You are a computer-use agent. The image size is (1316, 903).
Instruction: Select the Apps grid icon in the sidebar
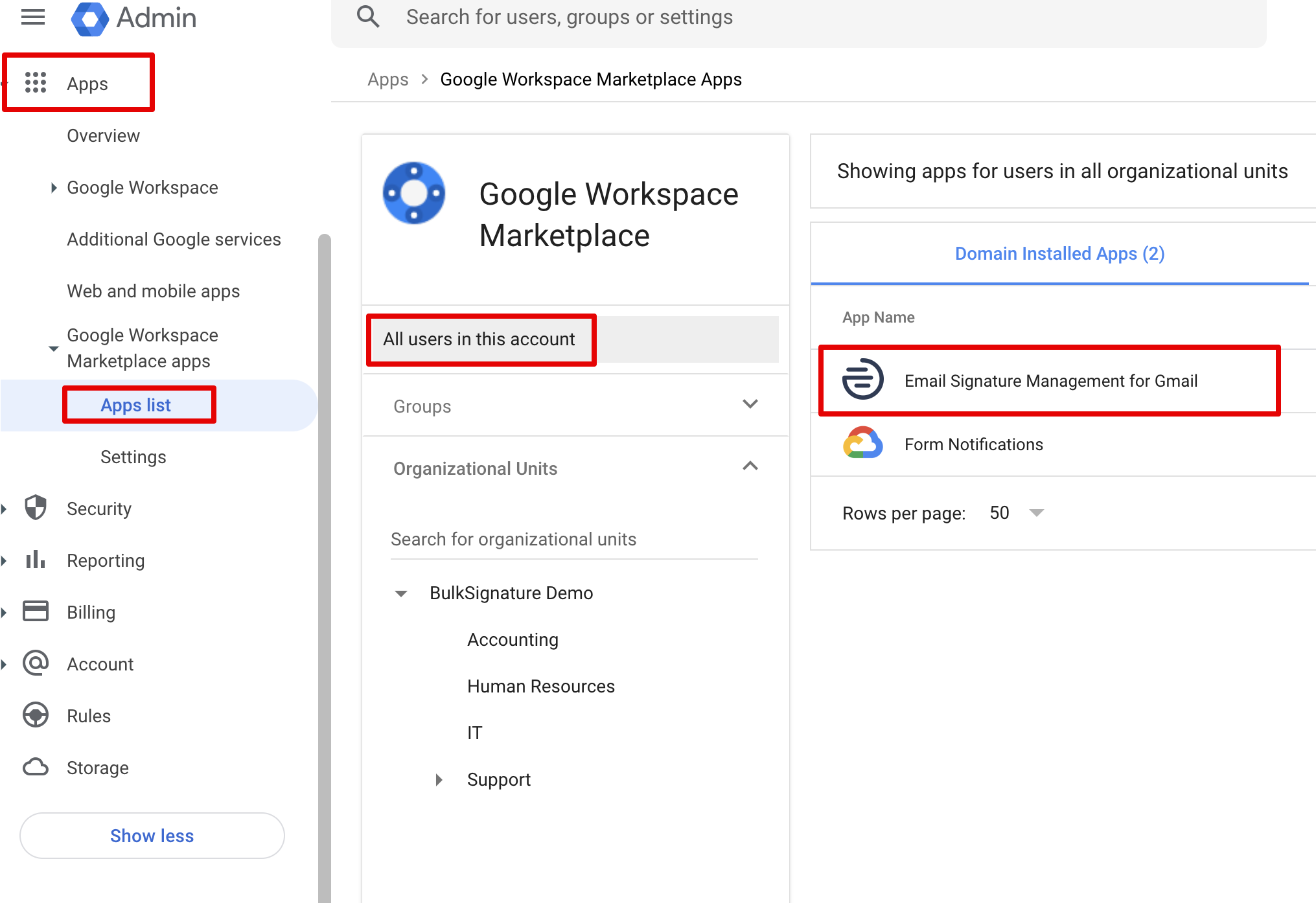[x=36, y=83]
